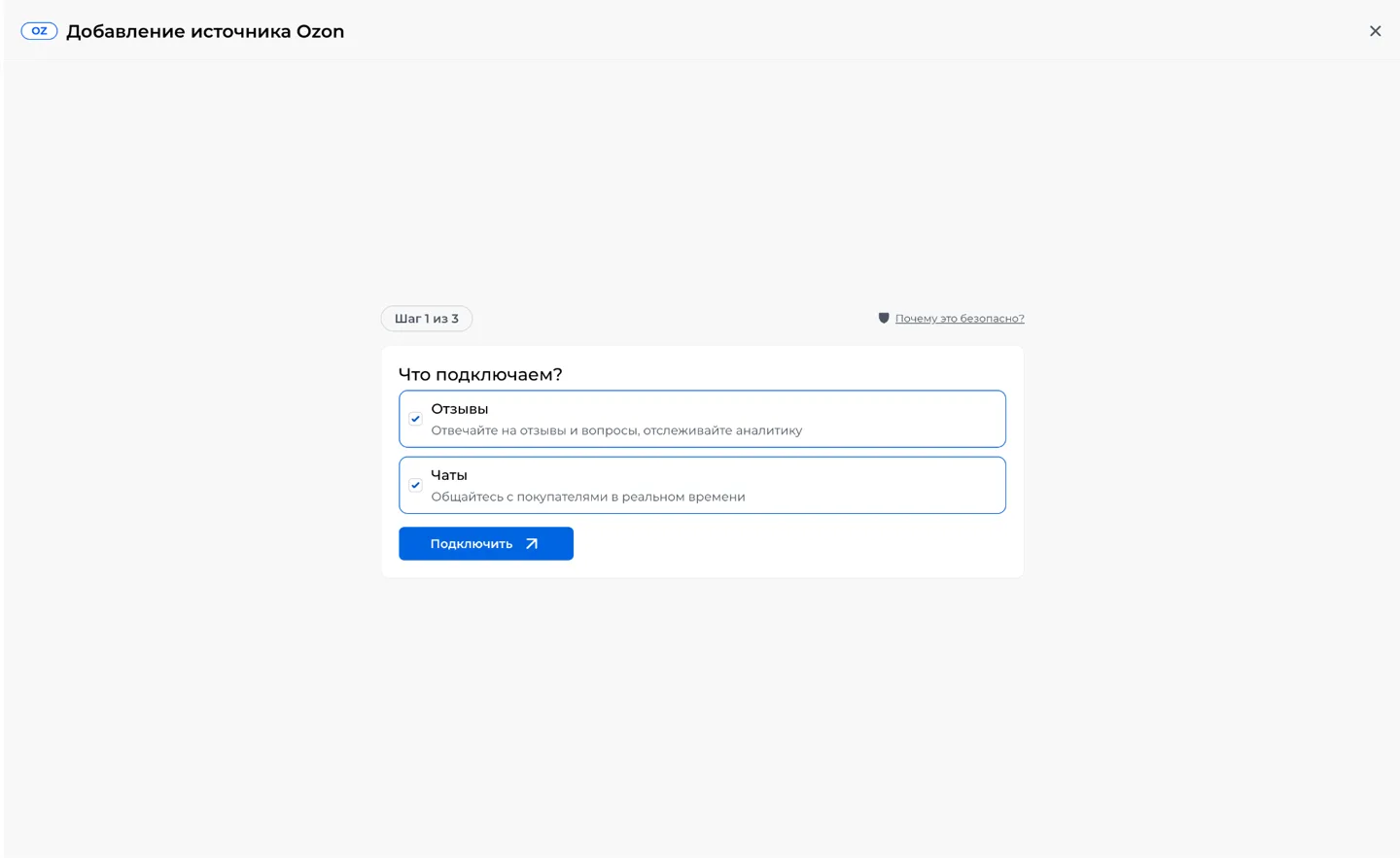The image size is (1400, 858).
Task: Toggle the Чаты card by its empty right side
Action: tap(875, 485)
